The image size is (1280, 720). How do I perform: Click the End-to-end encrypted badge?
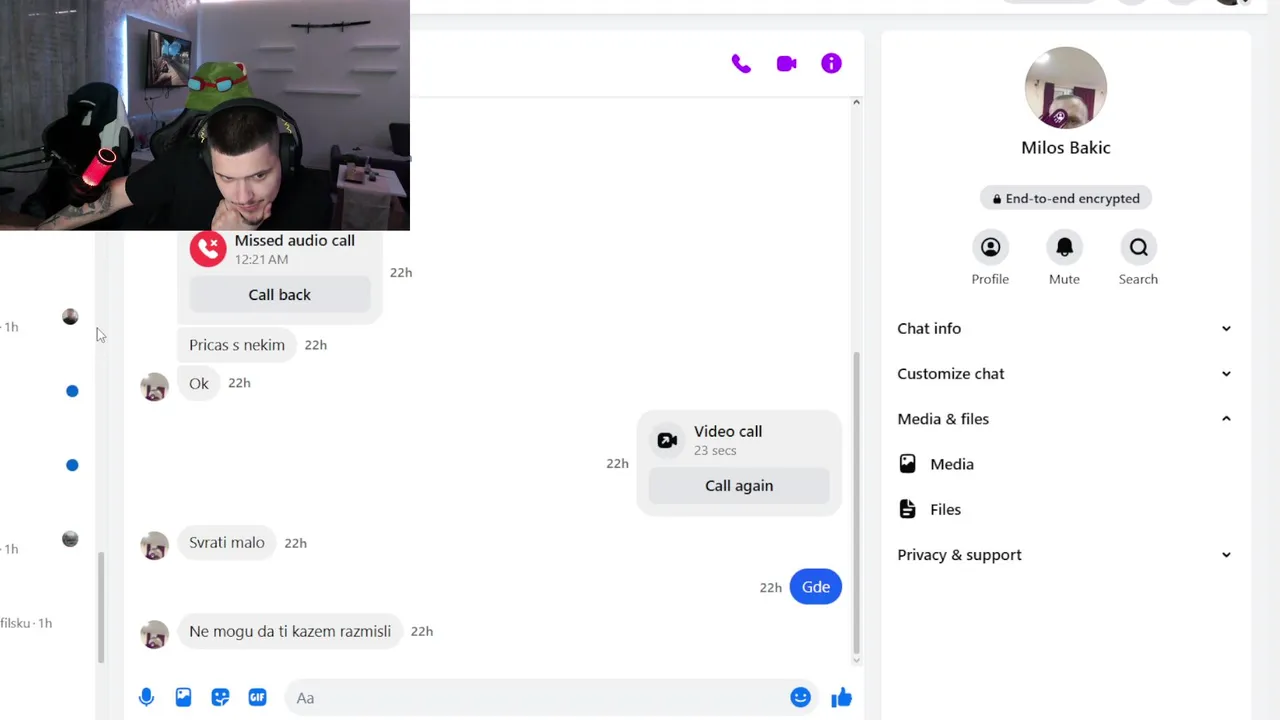(x=1066, y=199)
